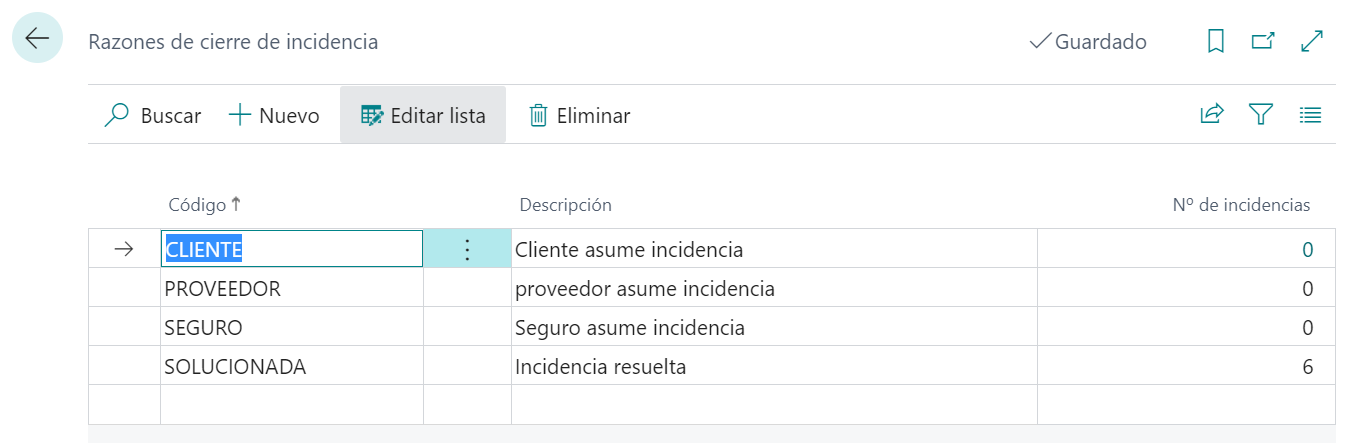Show more options for CLIENTE row
This screenshot has height=443, width=1349.
click(467, 249)
